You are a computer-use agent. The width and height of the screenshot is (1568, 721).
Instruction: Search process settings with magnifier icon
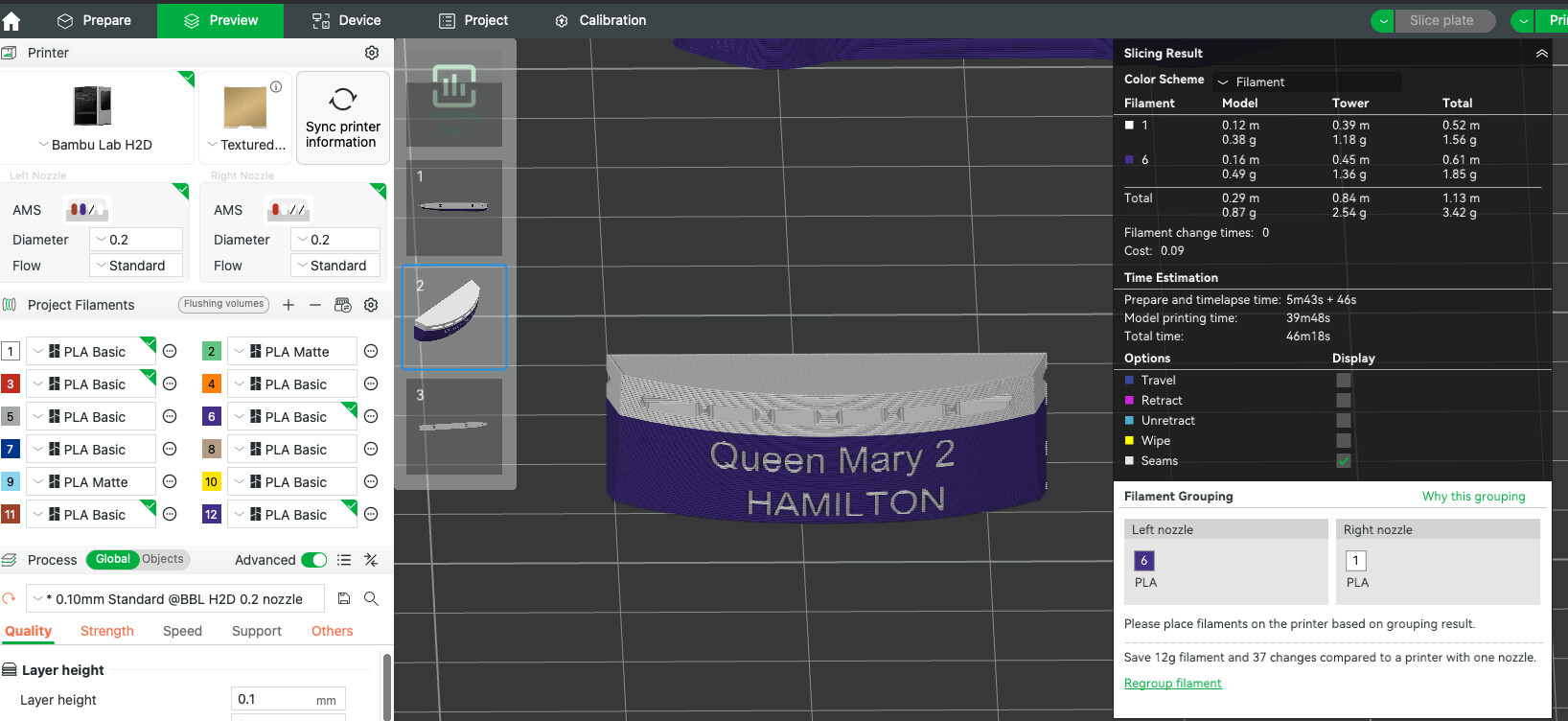(x=371, y=599)
